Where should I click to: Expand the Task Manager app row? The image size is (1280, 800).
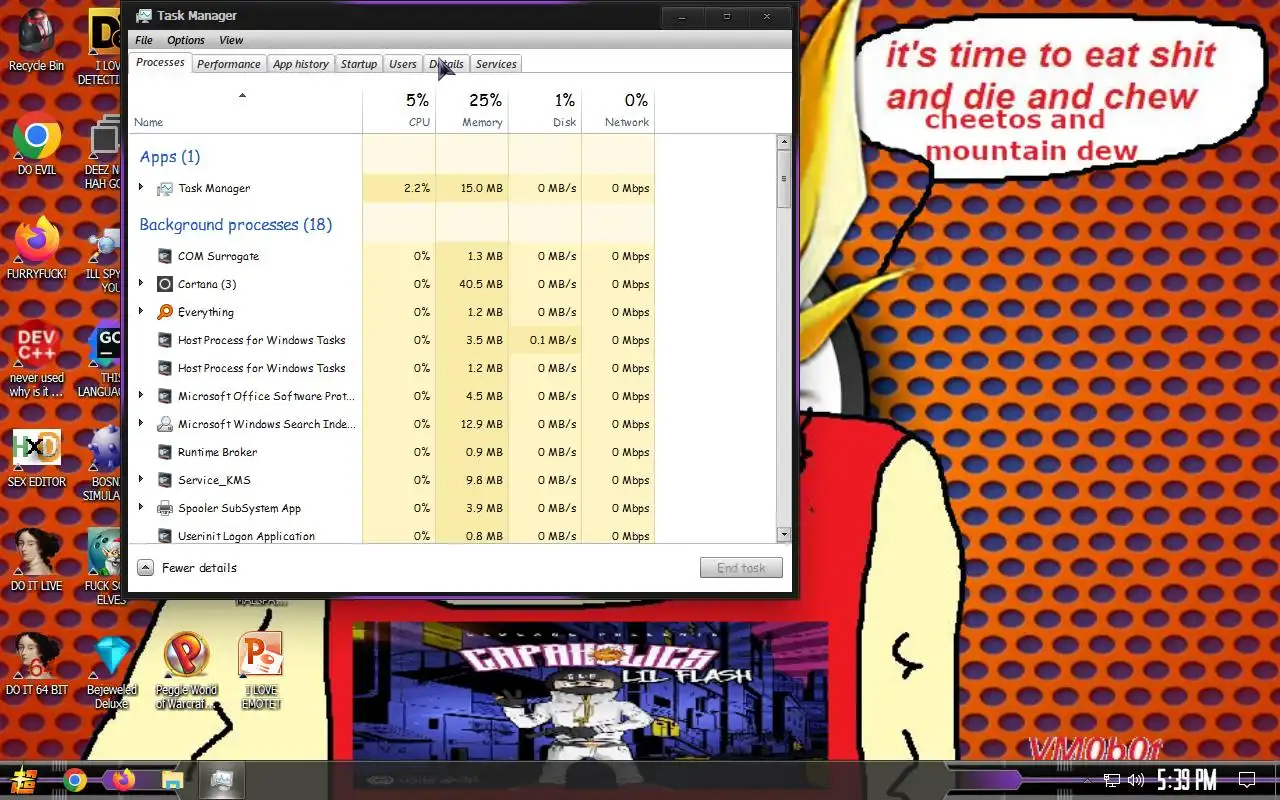[141, 188]
